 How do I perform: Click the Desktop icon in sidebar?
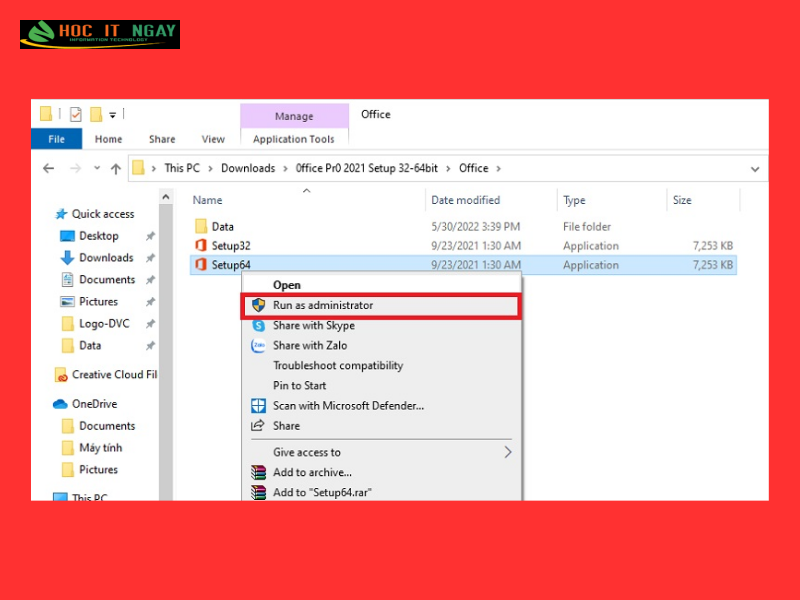[67, 236]
